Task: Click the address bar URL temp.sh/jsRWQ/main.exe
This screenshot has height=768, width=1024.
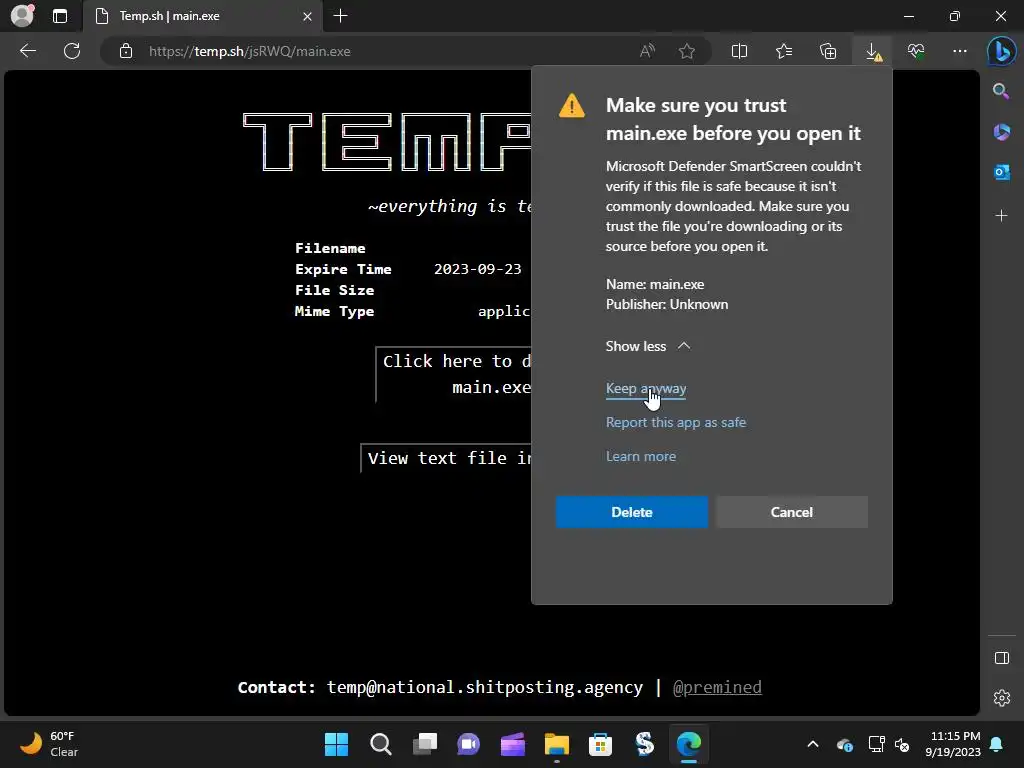Action: tap(249, 51)
